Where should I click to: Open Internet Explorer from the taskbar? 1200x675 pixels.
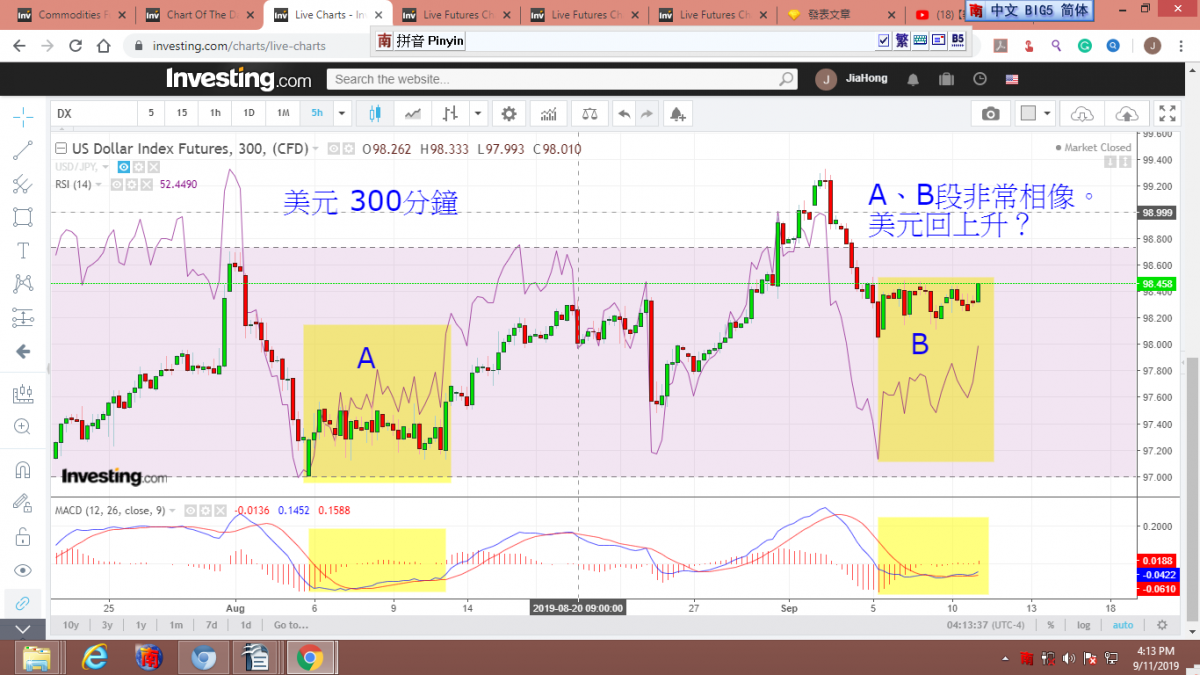coord(96,657)
